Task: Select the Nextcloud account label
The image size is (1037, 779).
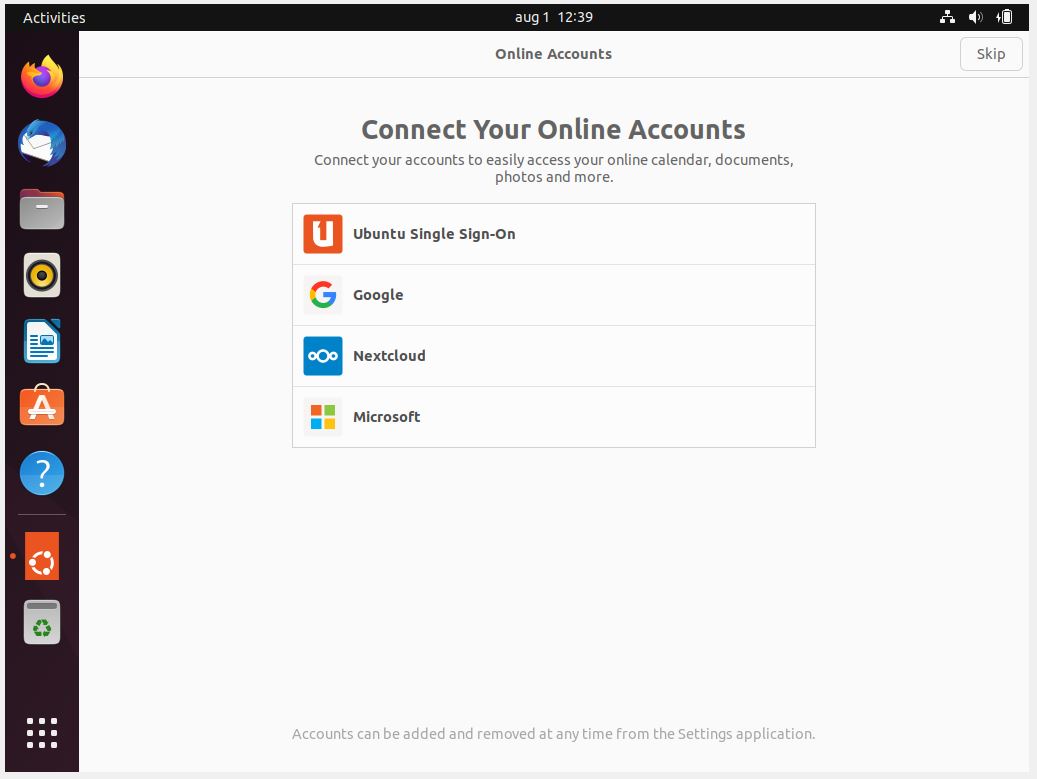Action: coord(389,356)
